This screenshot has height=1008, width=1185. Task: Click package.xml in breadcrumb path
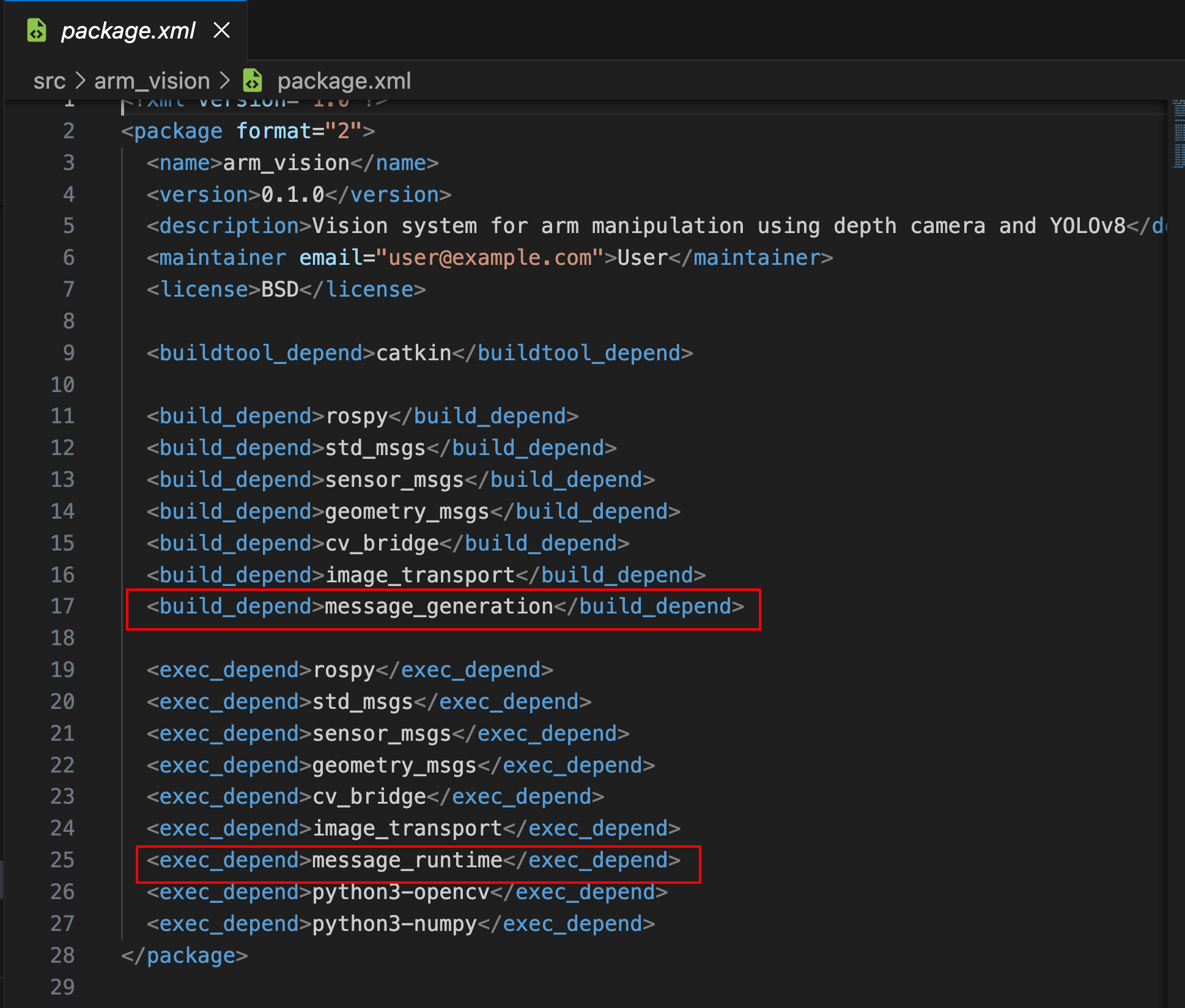(344, 81)
